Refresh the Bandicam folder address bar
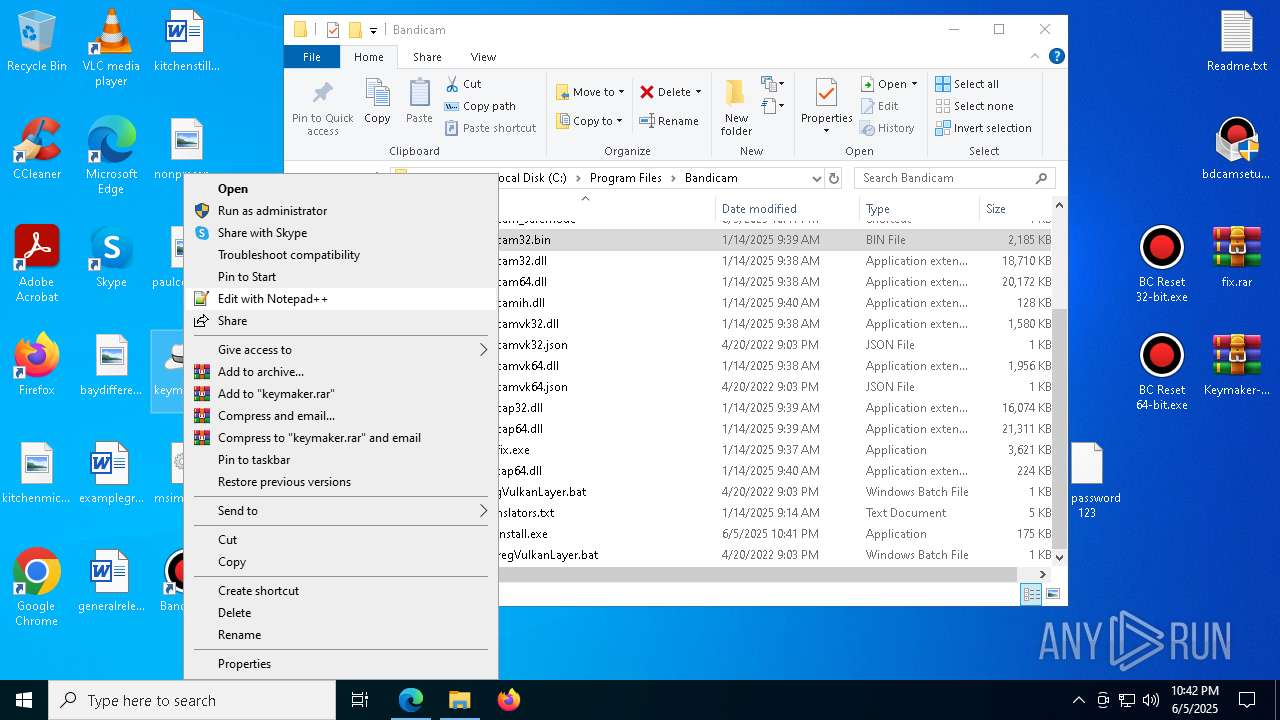This screenshot has width=1280, height=720. [x=834, y=178]
